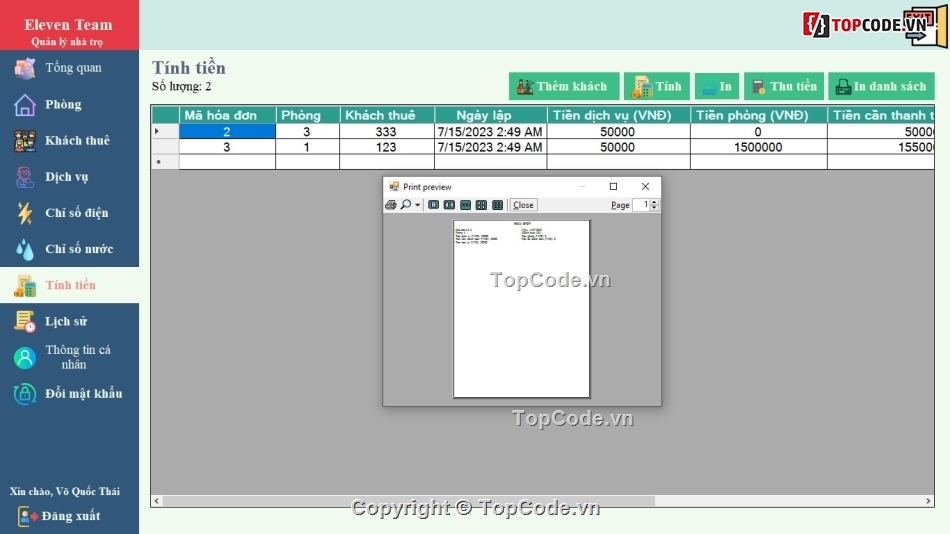Screen dimensions: 950x534
Task: Click the house icon next to Phòng
Action: click(25, 104)
